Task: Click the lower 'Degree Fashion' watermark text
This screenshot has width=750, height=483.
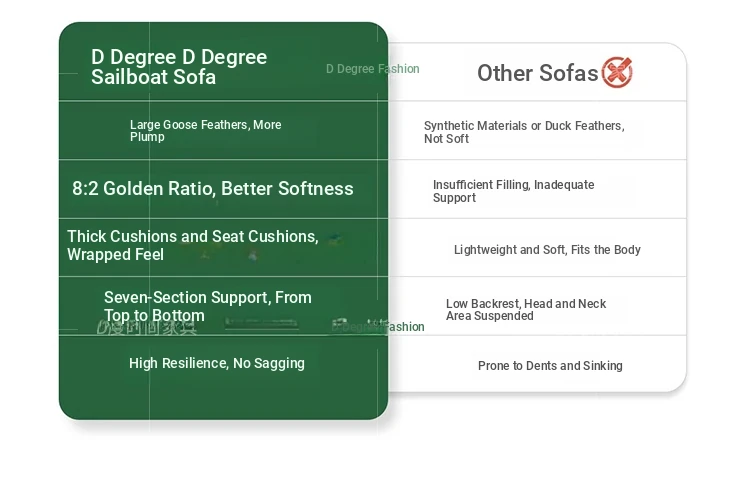Action: [x=380, y=327]
